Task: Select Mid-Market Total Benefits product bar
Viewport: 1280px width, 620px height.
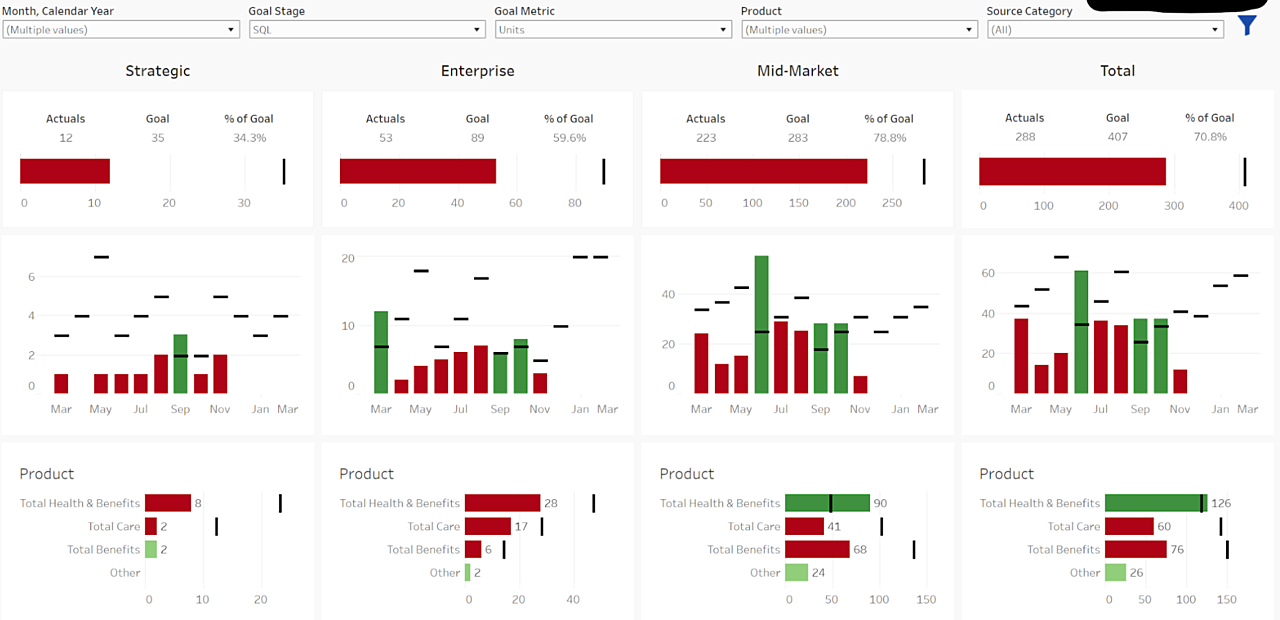Action: (817, 549)
